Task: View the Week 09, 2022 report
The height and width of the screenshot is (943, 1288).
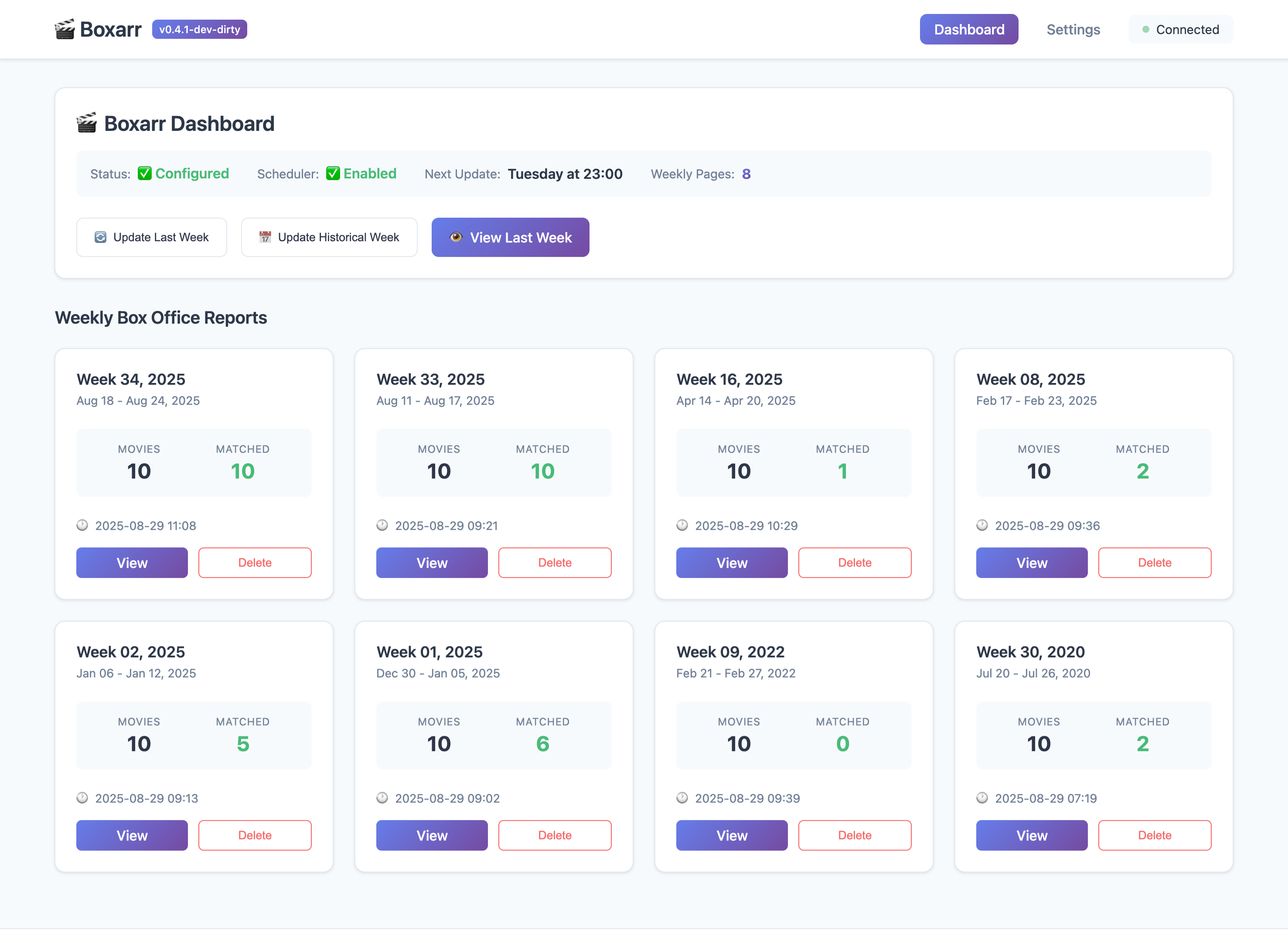Action: (732, 835)
